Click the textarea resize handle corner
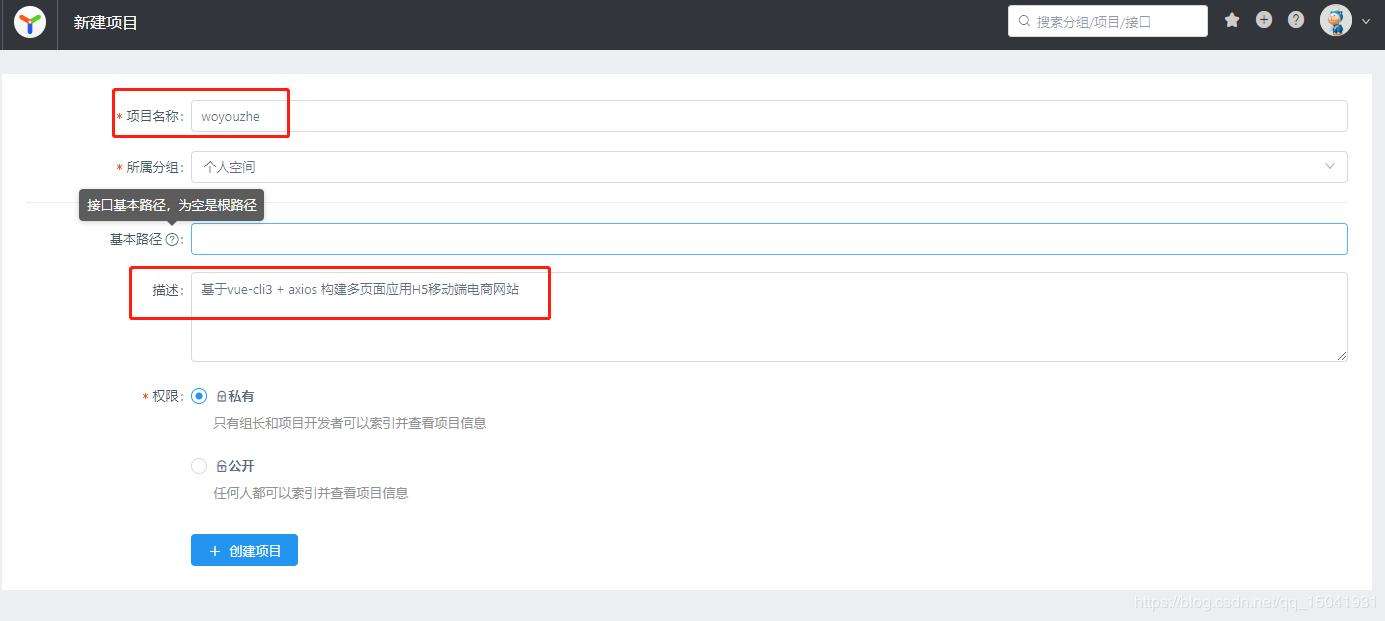The width and height of the screenshot is (1385, 621). pos(1343,356)
